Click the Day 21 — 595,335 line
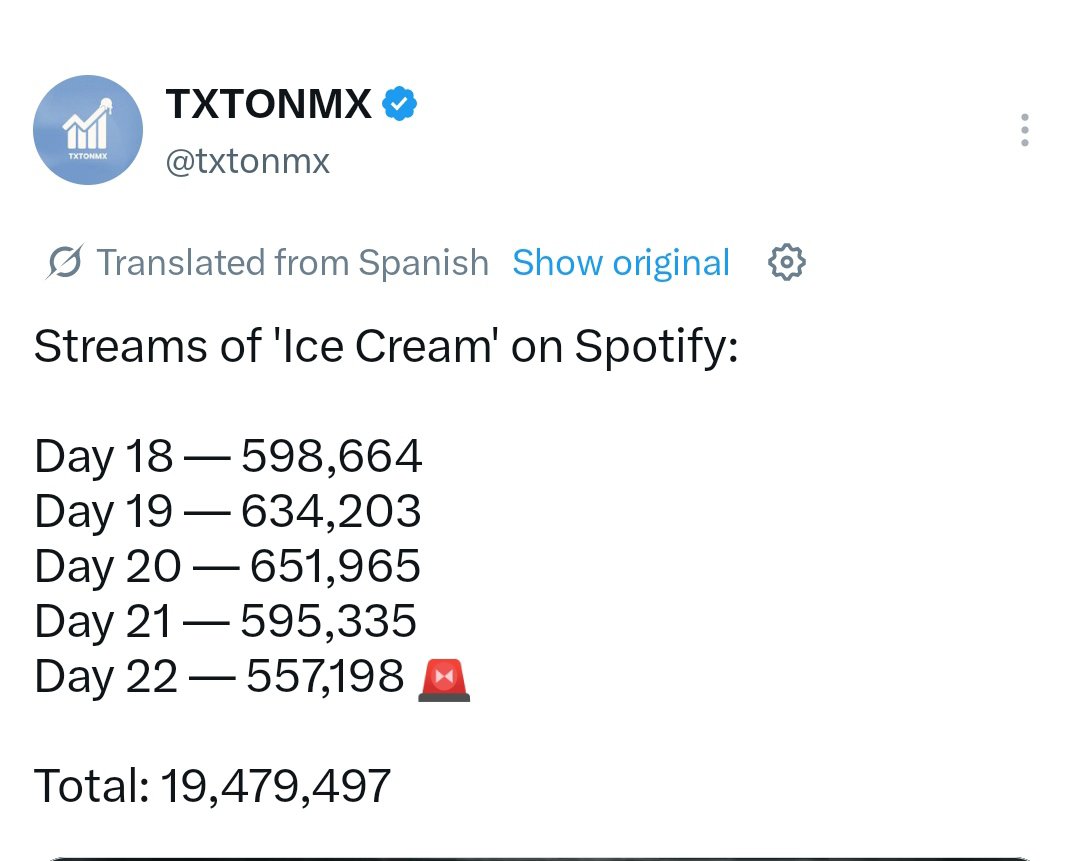Screen dimensions: 1080x861 (x=225, y=621)
